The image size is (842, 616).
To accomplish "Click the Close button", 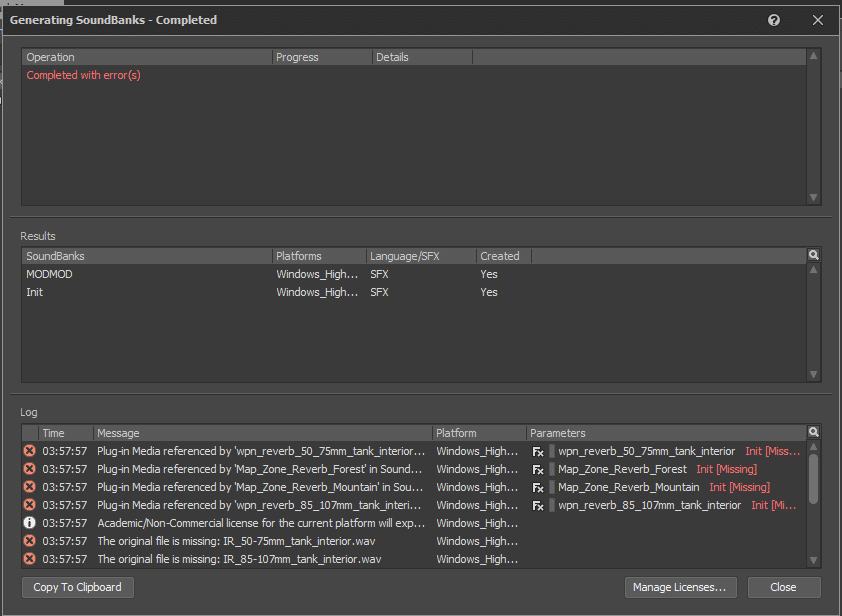I will pos(784,587).
